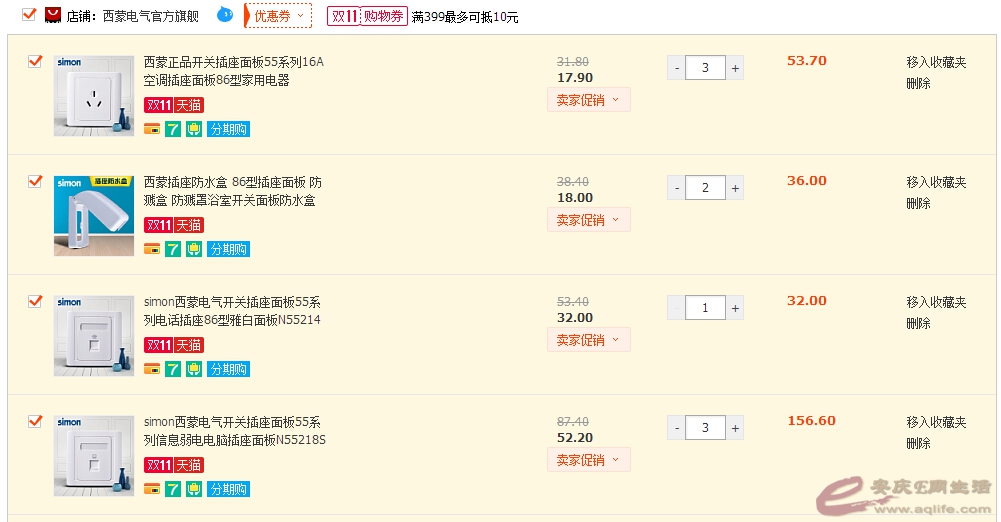
Task: Increase quantity of the first item with plus
Action: click(x=735, y=68)
